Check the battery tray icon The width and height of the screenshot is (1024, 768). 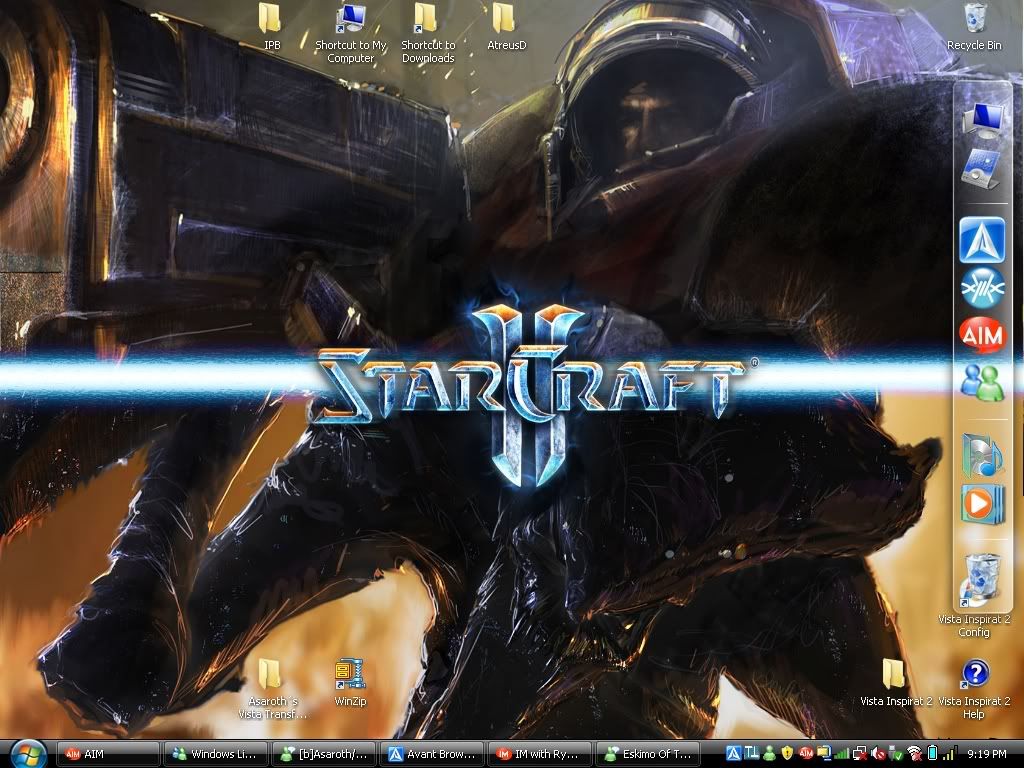pyautogui.click(x=933, y=754)
